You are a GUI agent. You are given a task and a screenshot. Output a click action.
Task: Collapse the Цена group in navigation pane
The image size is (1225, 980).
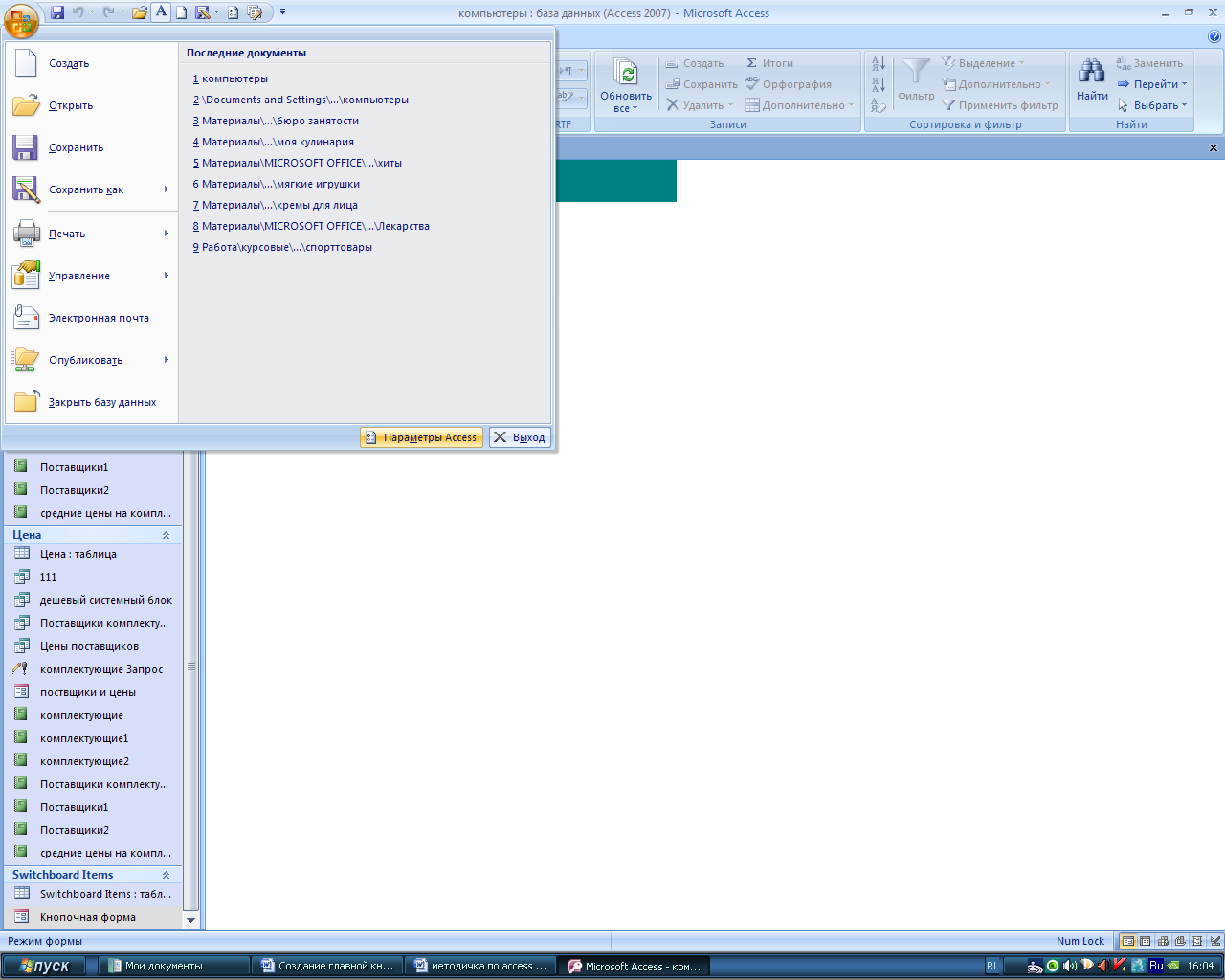166,535
